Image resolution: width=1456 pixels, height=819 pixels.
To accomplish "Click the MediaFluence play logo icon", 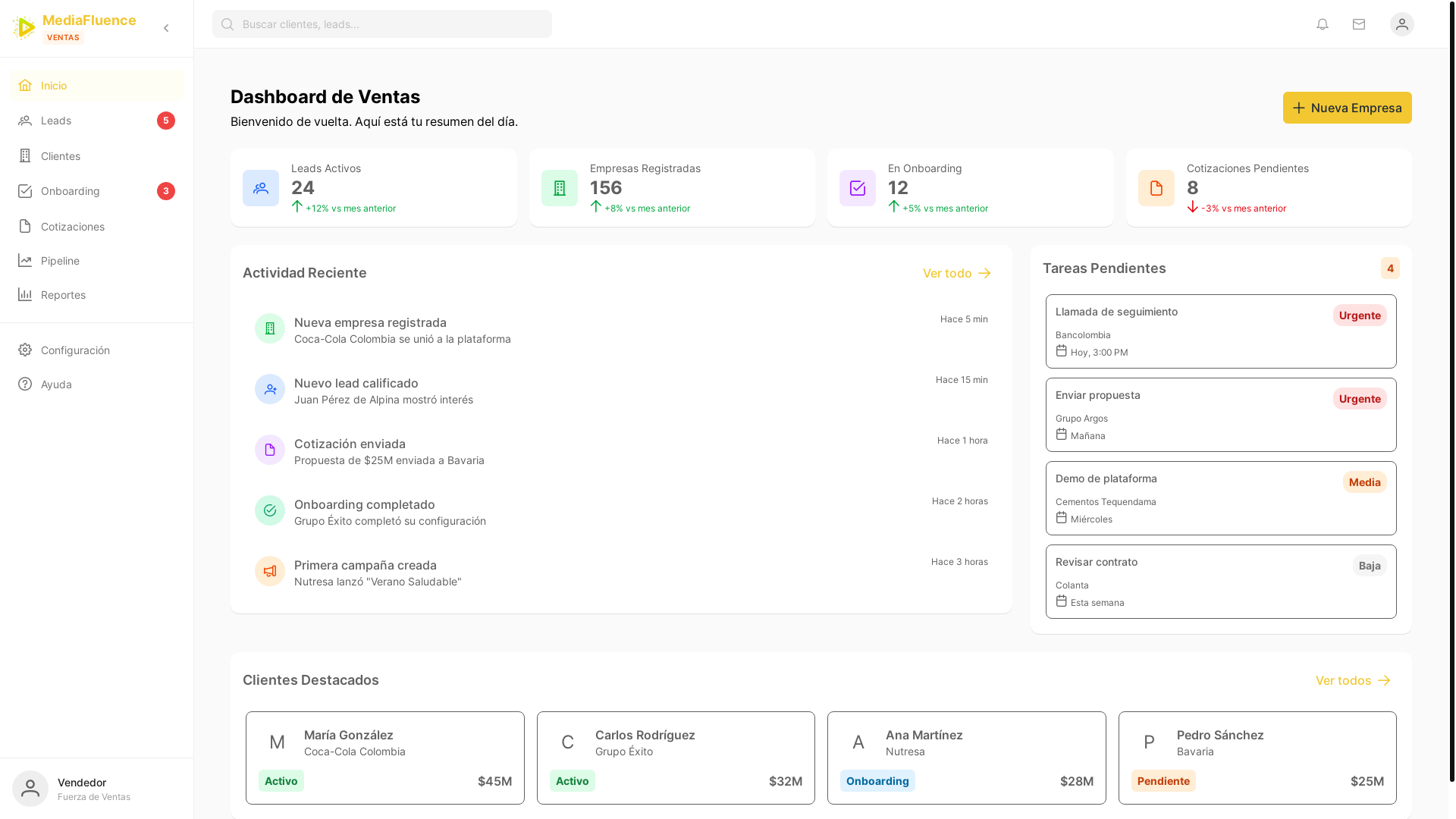I will point(24,28).
